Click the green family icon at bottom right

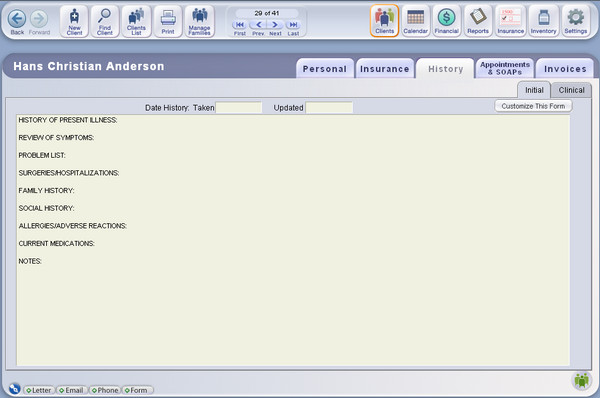click(x=582, y=380)
